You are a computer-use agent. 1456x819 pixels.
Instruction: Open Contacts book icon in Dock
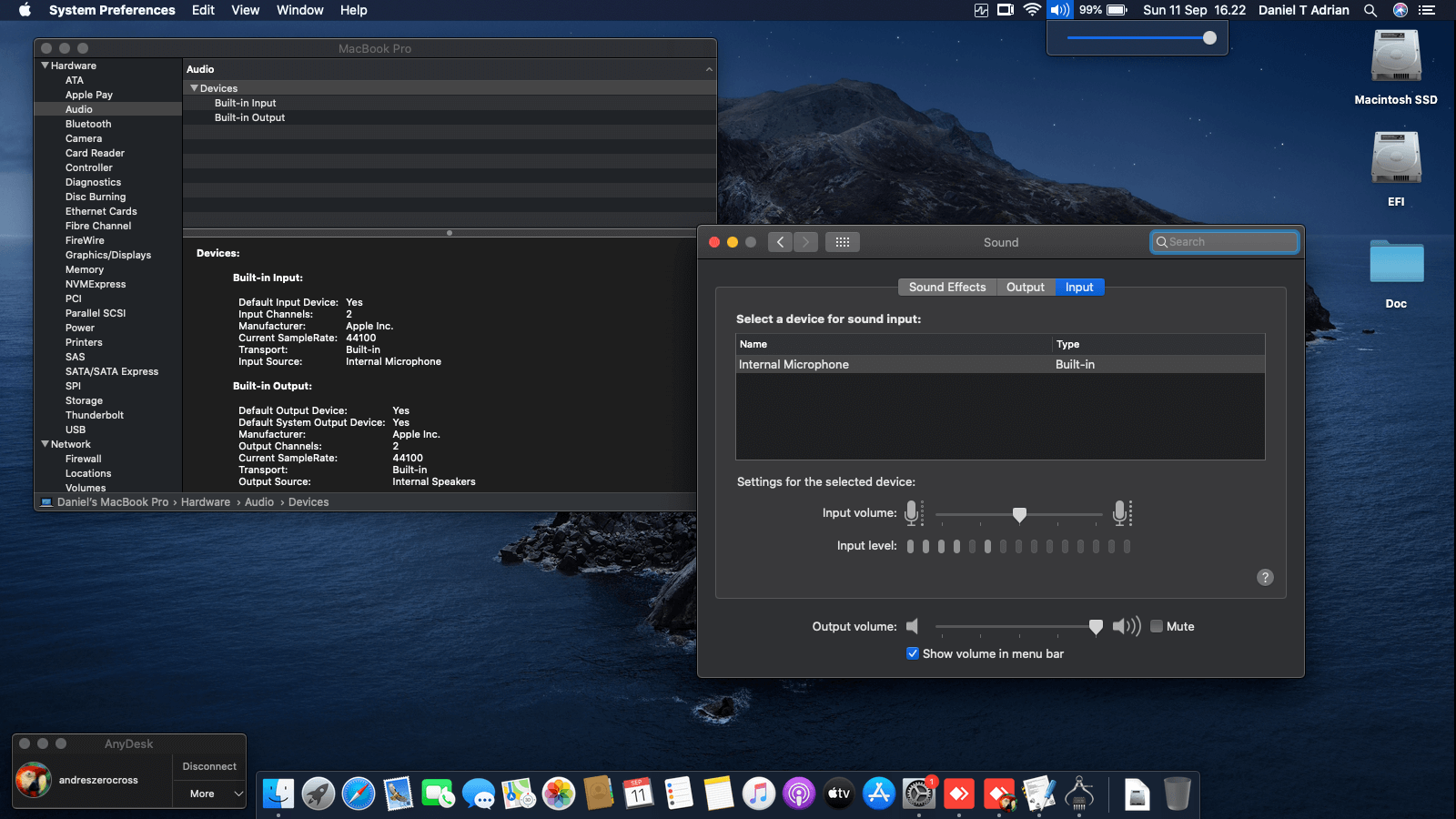599,794
